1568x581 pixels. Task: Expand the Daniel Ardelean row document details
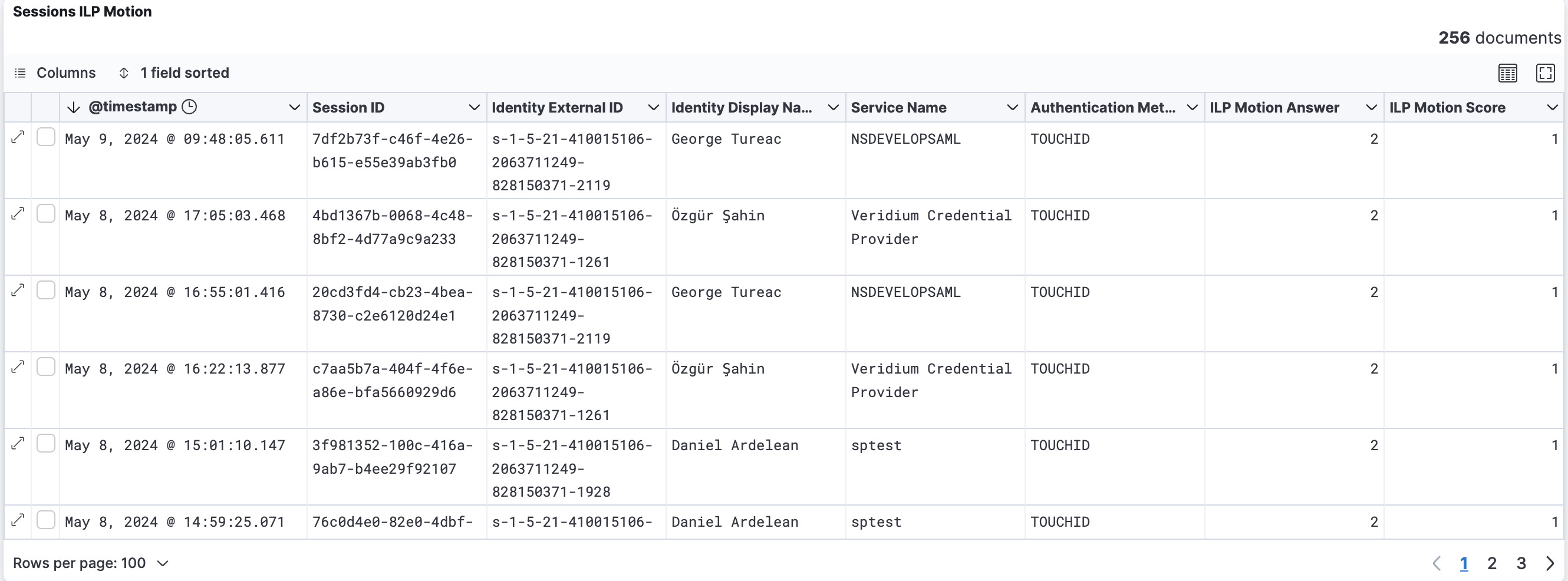point(18,444)
